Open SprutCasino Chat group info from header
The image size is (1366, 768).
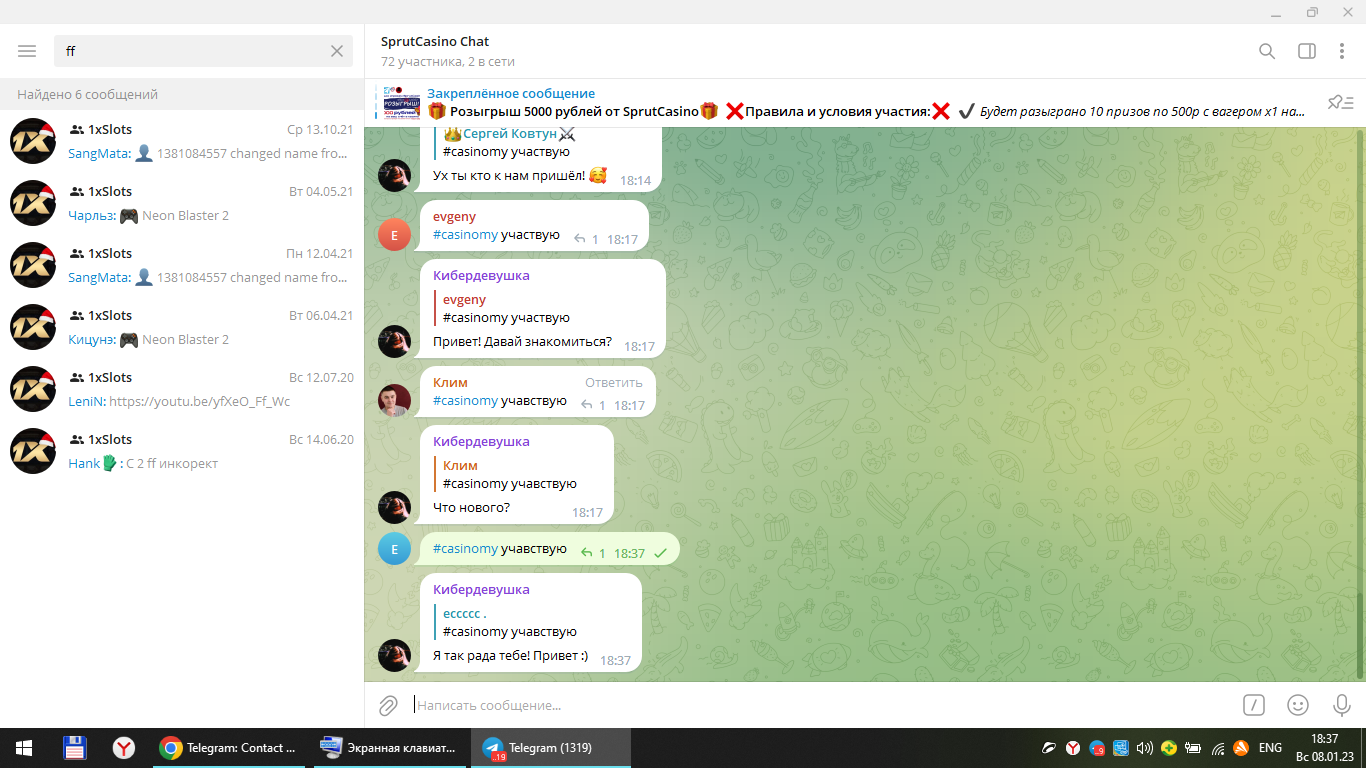(x=448, y=51)
